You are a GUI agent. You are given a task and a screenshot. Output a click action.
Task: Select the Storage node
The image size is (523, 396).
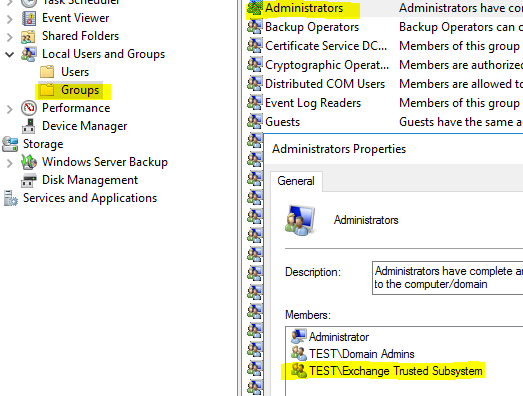(x=43, y=144)
